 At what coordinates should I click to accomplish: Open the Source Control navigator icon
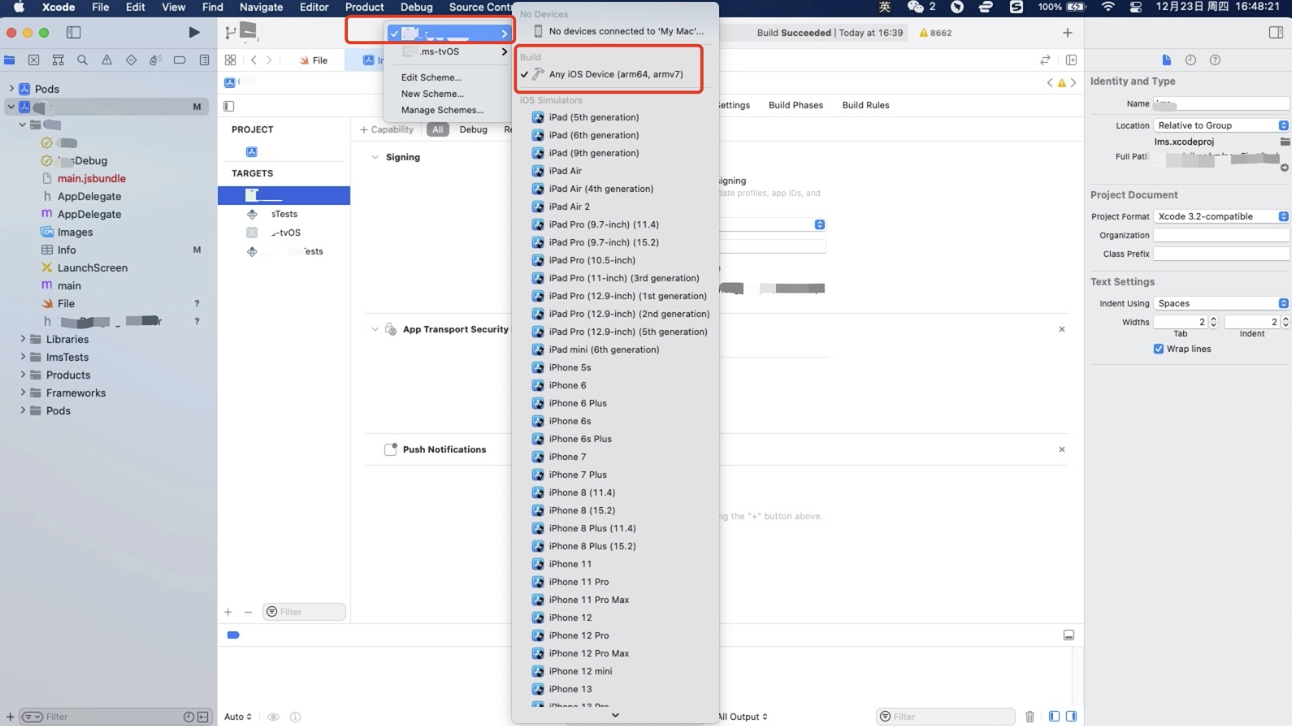click(x=34, y=60)
